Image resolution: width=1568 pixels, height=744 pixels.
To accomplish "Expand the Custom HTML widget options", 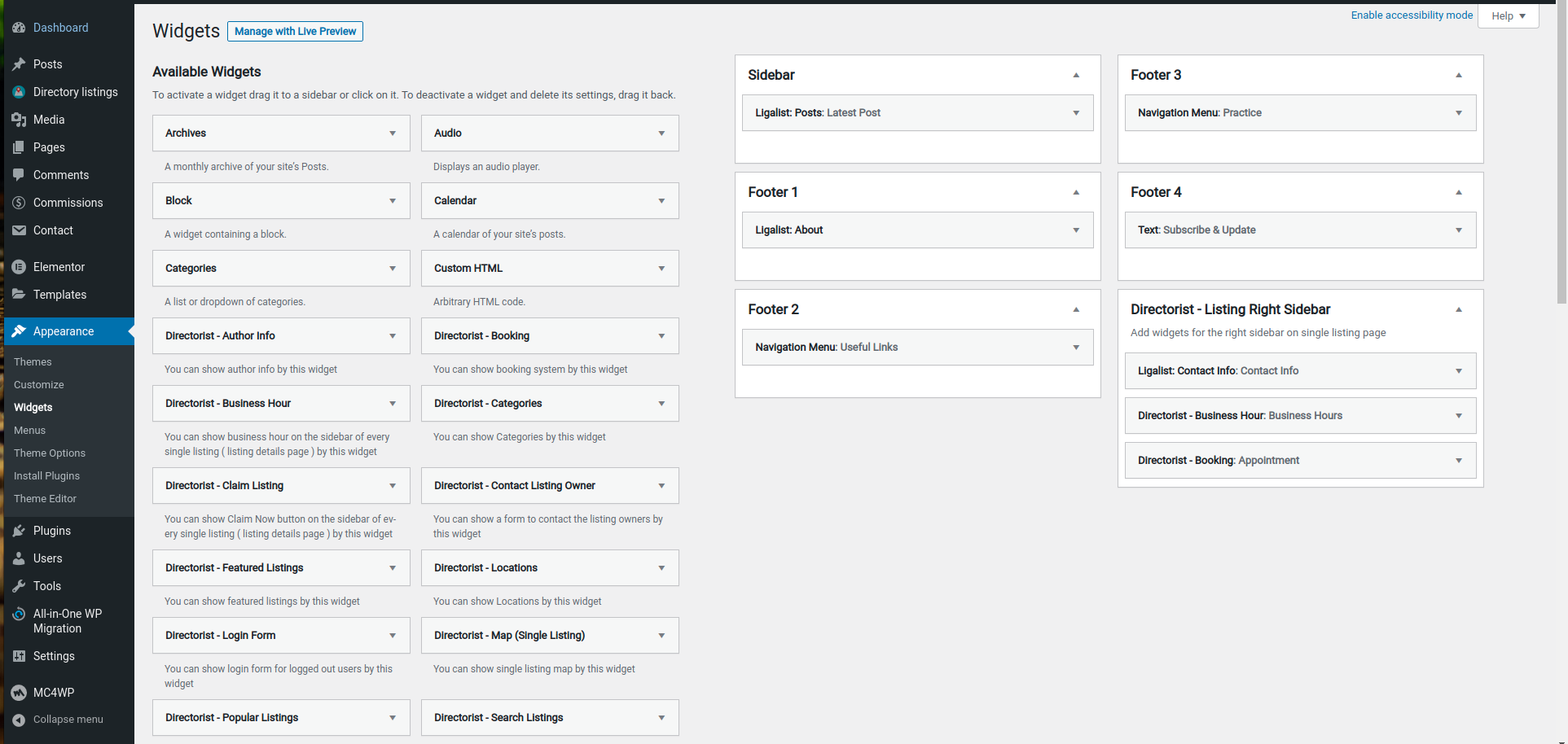I will pyautogui.click(x=661, y=269).
